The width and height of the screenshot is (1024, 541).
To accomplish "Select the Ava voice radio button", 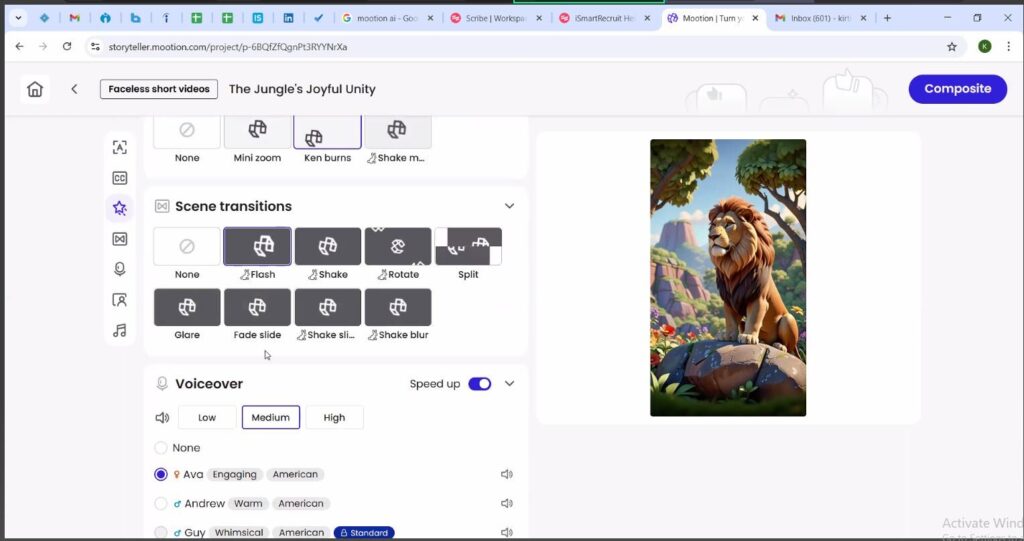I will coord(161,474).
